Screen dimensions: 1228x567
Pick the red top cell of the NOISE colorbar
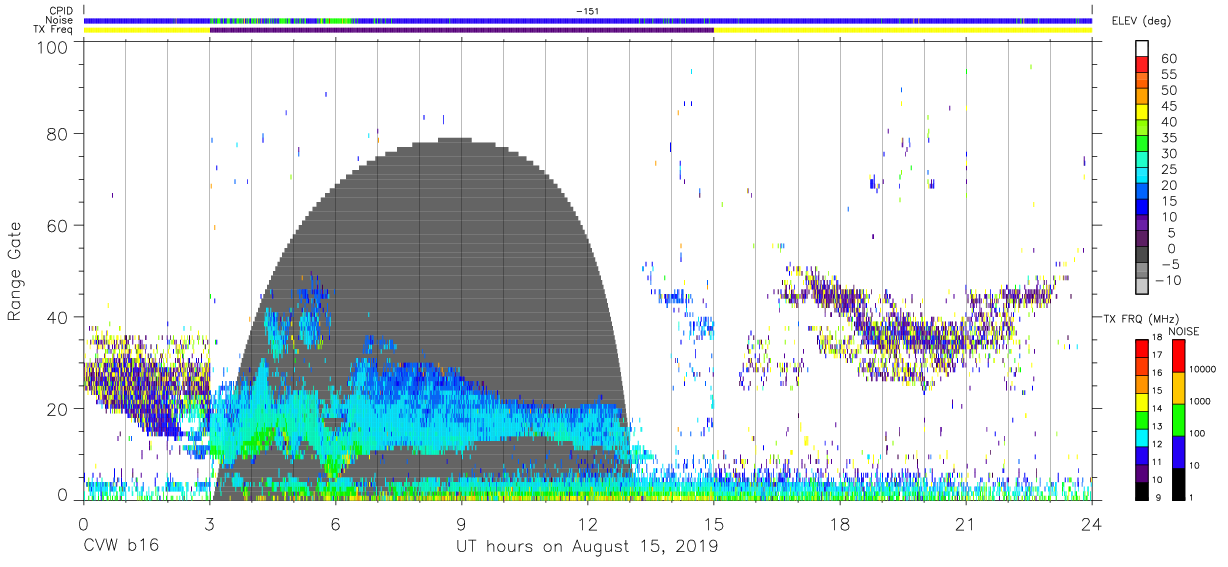[1177, 355]
